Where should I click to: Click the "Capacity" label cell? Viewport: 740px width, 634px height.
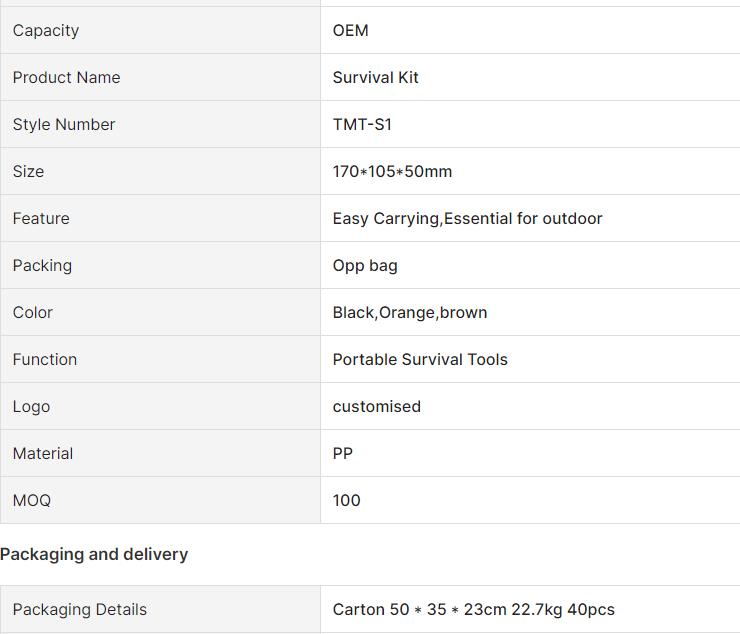(x=46, y=30)
